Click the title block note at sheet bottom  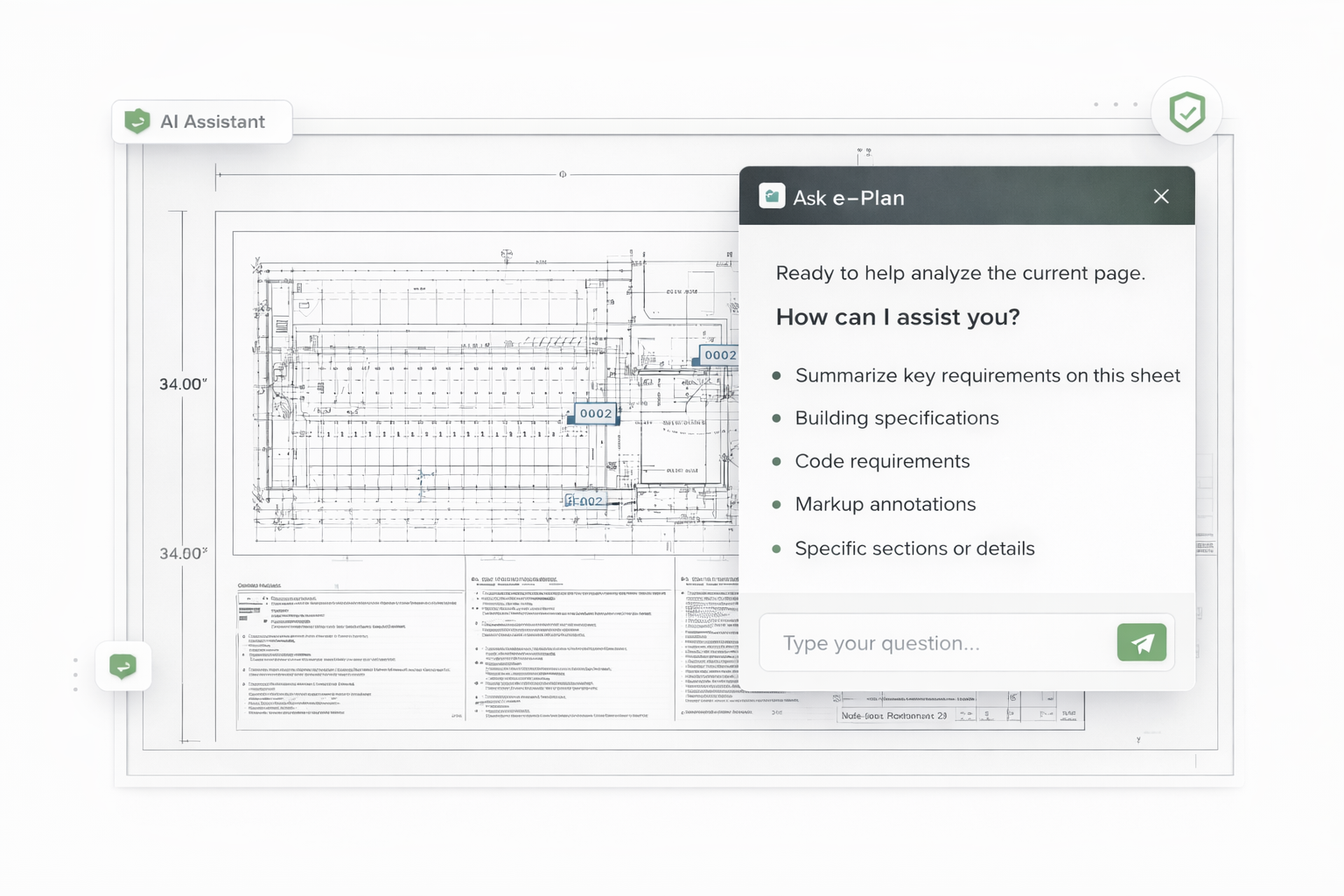coord(893,716)
